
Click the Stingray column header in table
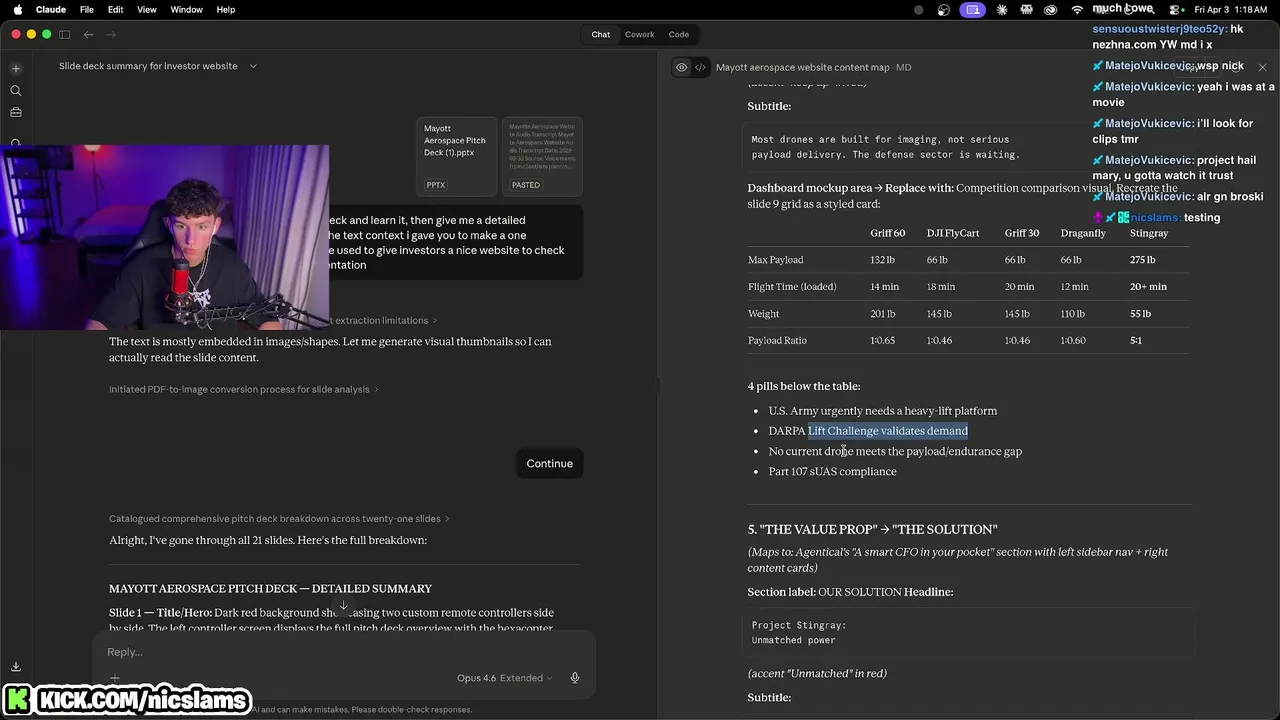click(x=1149, y=233)
